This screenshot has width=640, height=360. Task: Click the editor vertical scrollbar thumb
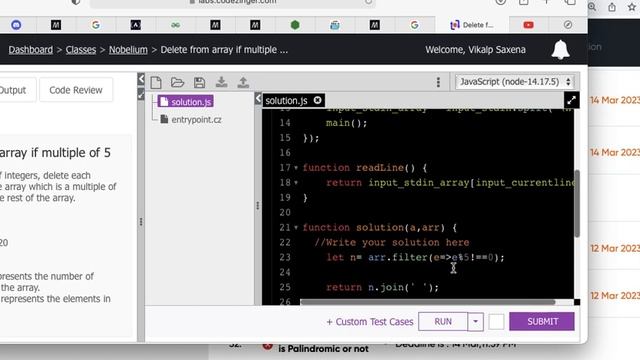[577, 203]
